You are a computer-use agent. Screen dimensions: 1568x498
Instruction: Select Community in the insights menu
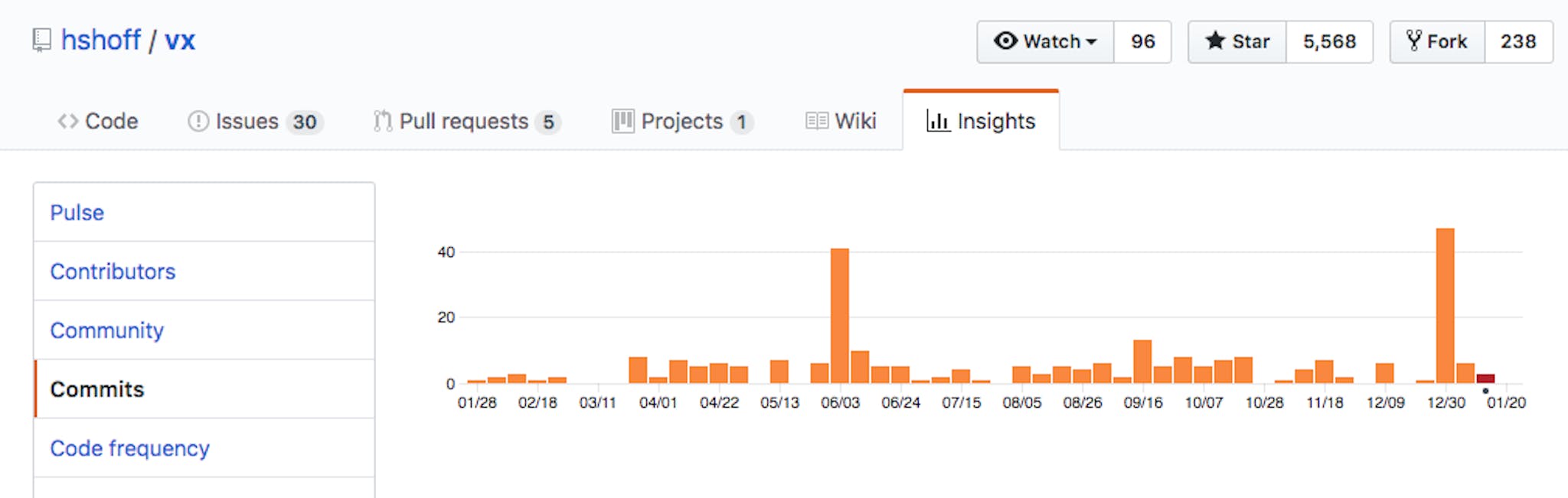pos(107,330)
